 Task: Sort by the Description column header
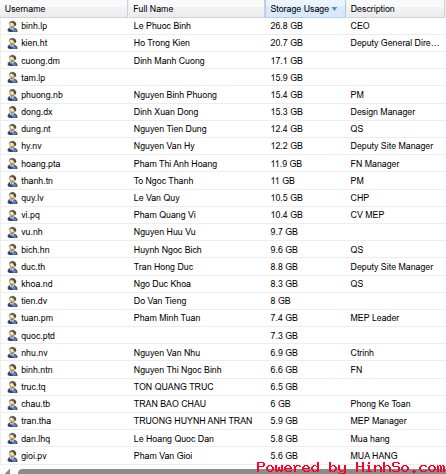tap(396, 9)
